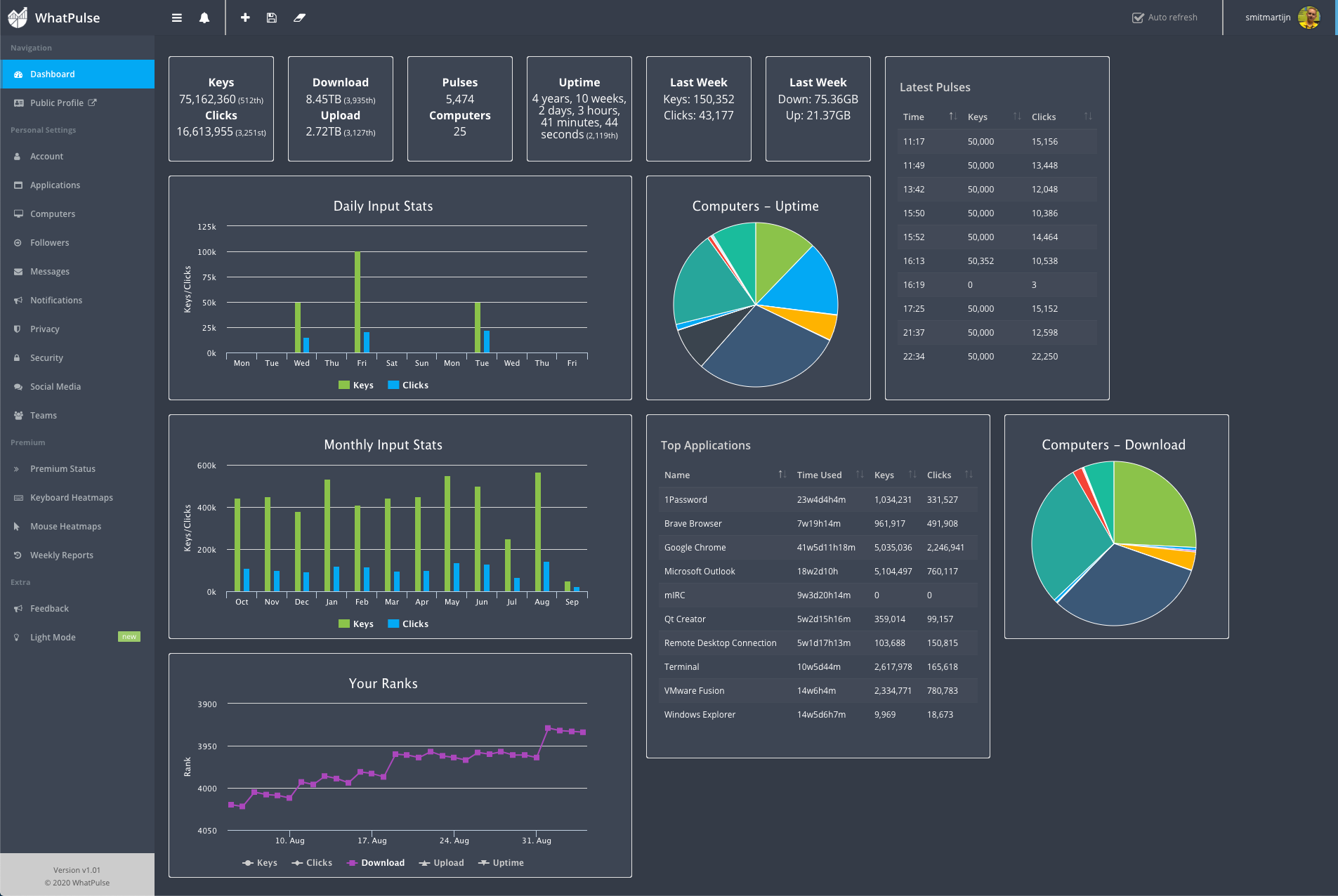Open external link icon beside Public Profile
Image resolution: width=1338 pixels, height=896 pixels.
pyautogui.click(x=92, y=103)
